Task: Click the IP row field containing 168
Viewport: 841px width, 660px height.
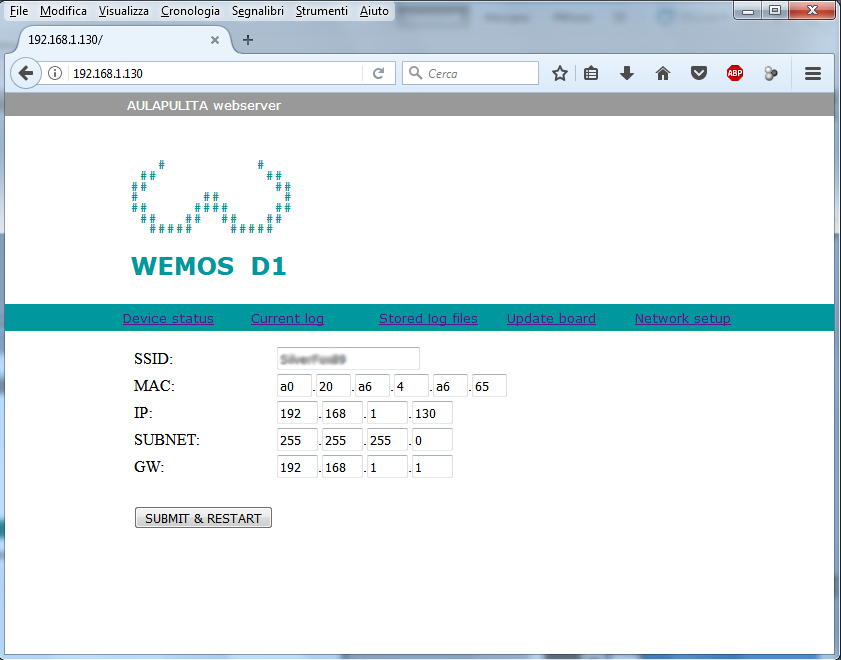Action: click(x=342, y=413)
